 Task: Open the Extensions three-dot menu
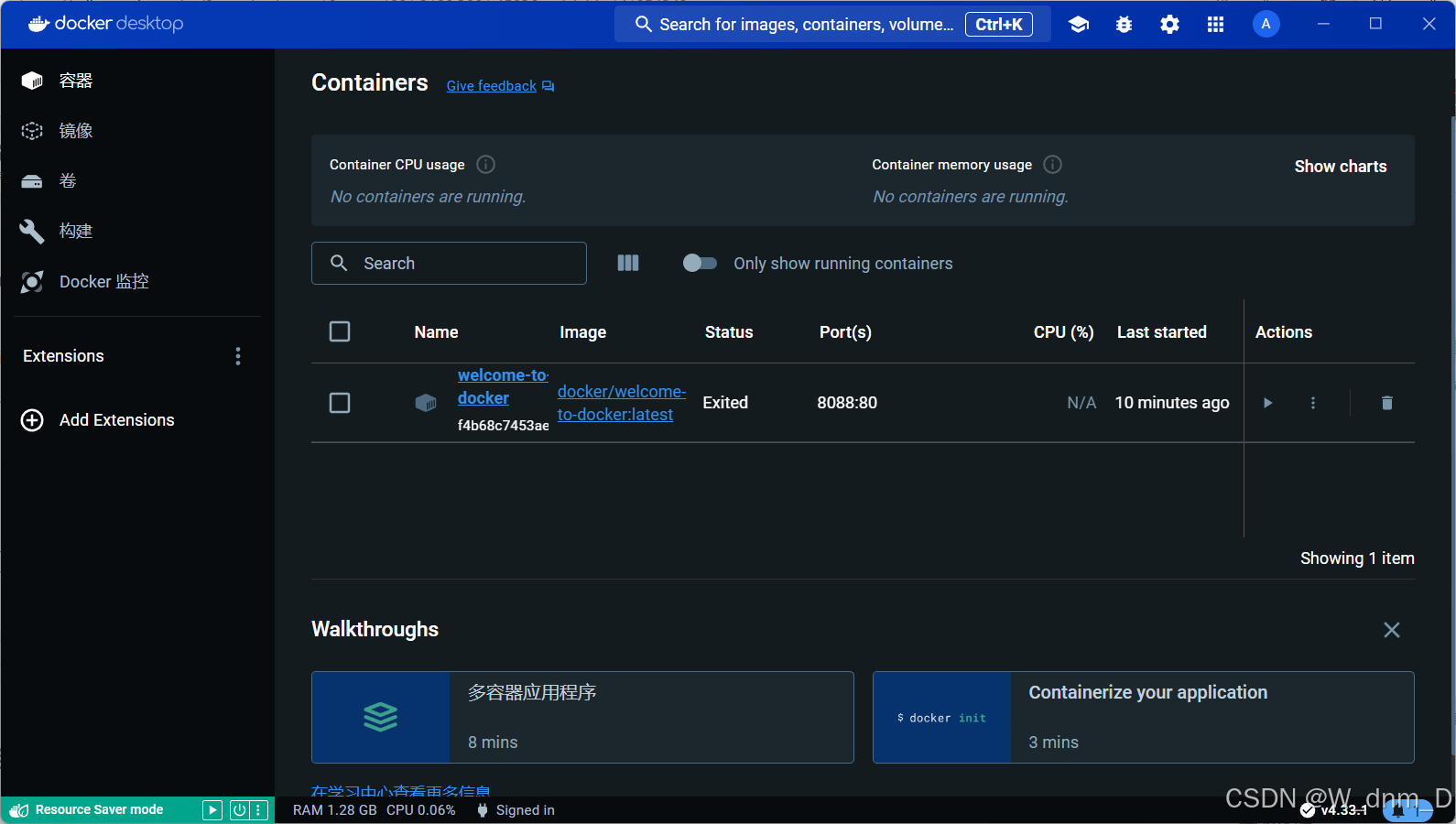click(238, 356)
